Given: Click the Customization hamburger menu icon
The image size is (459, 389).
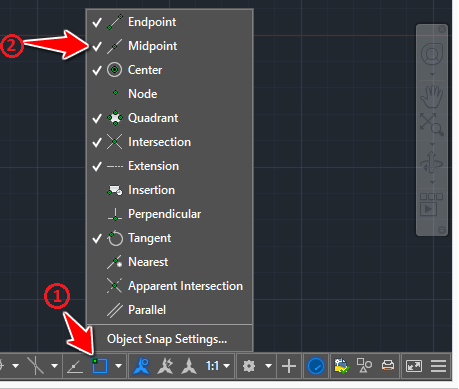Looking at the screenshot, I should pyautogui.click(x=438, y=366).
